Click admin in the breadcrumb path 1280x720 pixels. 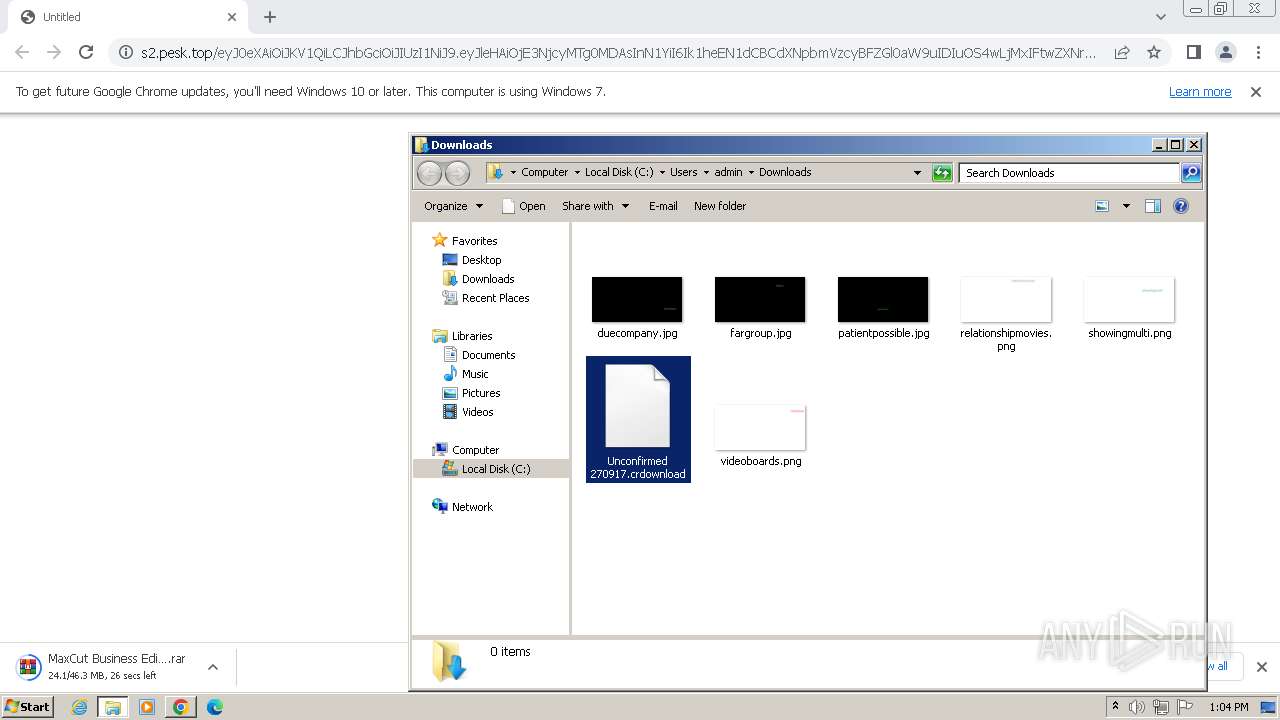(728, 172)
